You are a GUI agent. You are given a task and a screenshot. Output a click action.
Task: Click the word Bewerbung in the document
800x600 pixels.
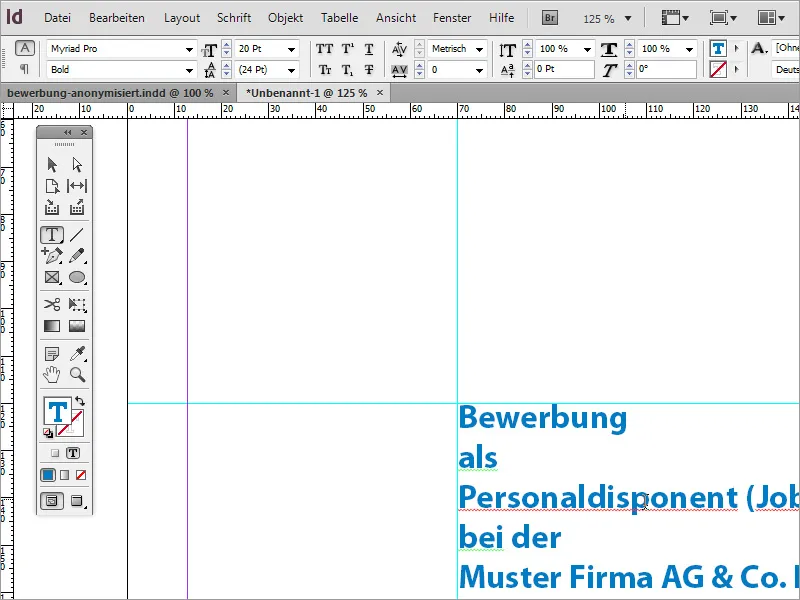pos(543,418)
